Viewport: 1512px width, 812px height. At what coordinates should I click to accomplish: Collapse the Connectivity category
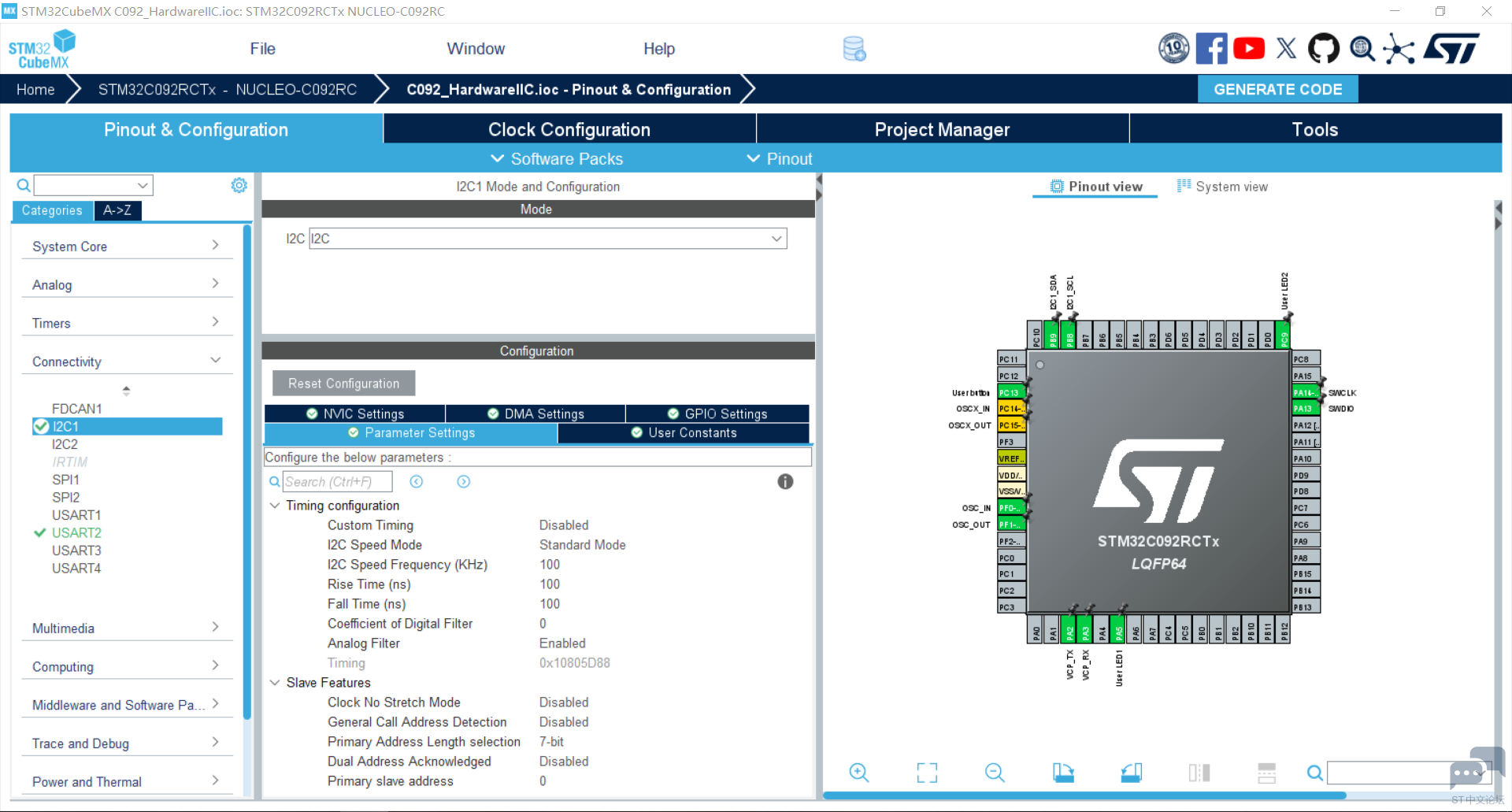pos(126,362)
